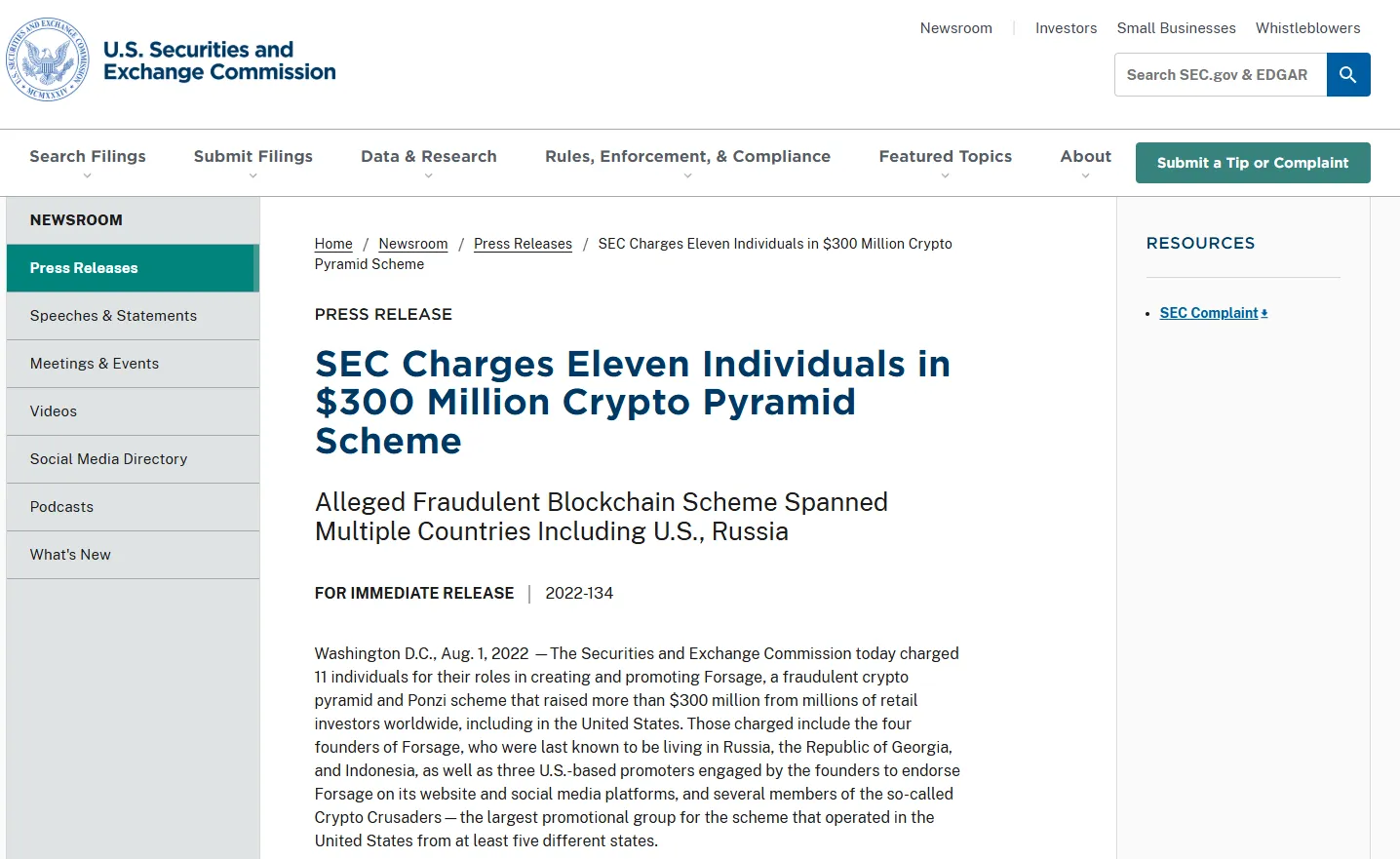Viewport: 1400px width, 859px height.
Task: Expand the About menu chevron
Action: click(x=1085, y=176)
